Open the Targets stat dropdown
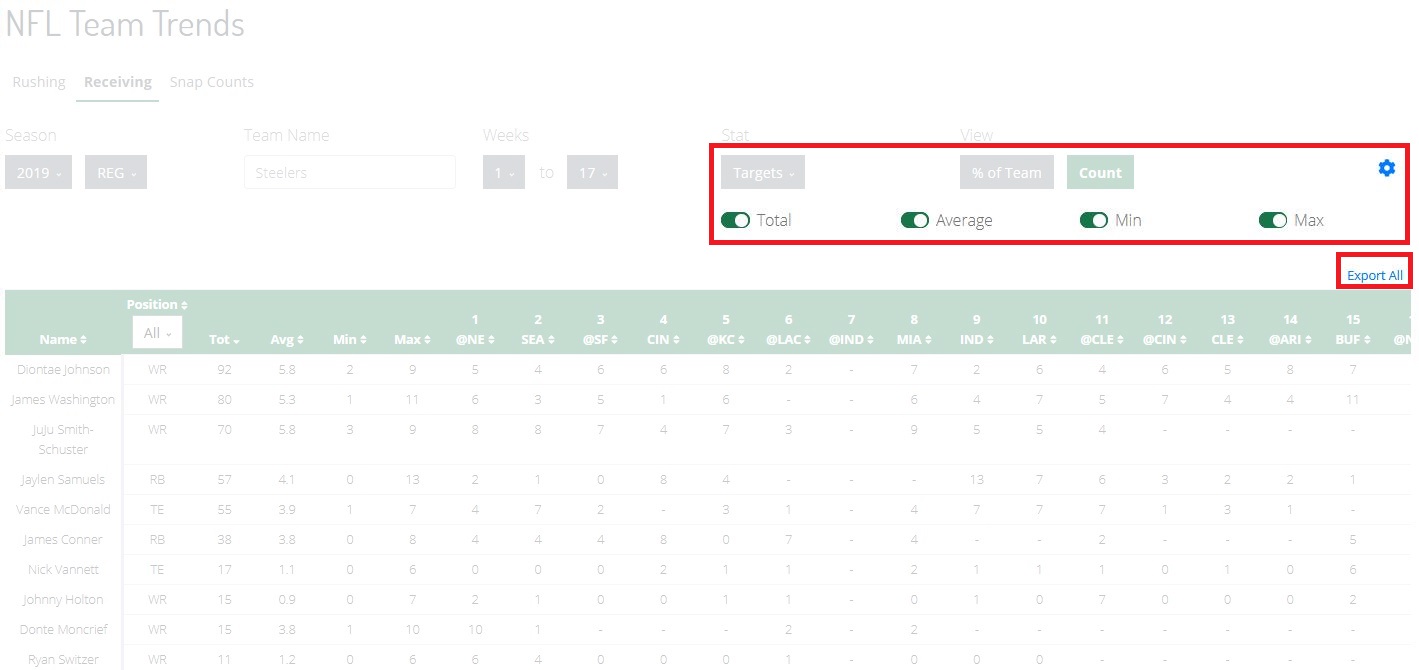This screenshot has width=1419, height=670. [762, 171]
